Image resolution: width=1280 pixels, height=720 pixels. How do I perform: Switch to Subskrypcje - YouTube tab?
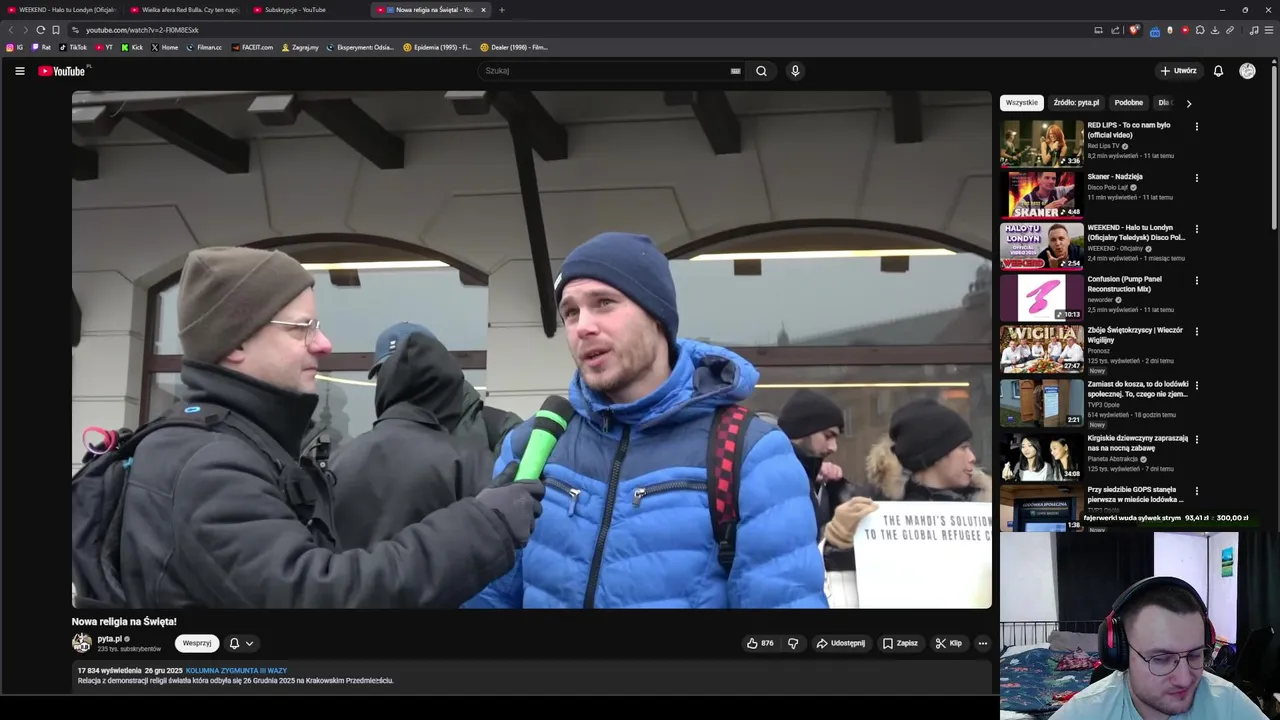tap(308, 10)
